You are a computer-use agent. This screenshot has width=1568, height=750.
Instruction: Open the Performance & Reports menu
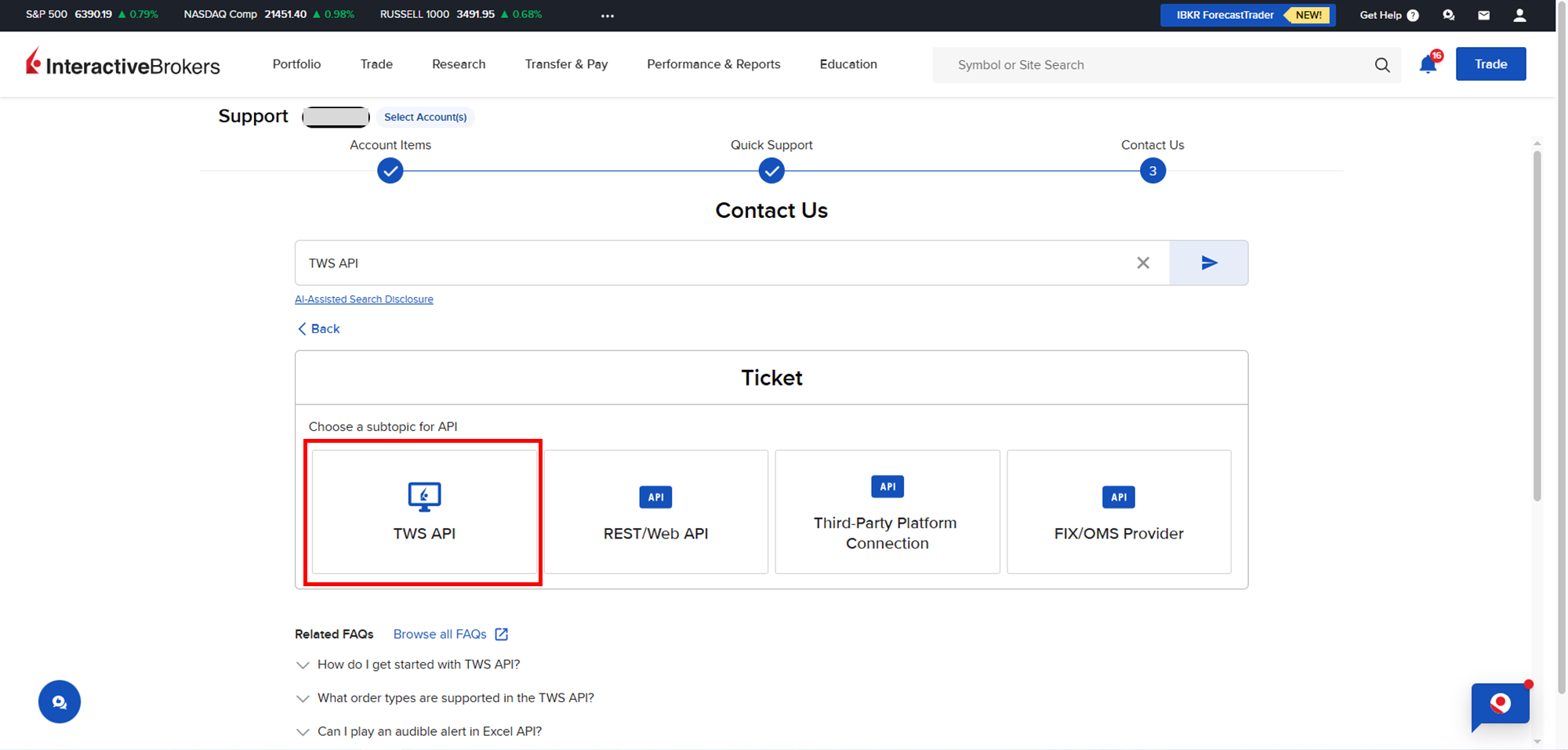click(x=713, y=64)
